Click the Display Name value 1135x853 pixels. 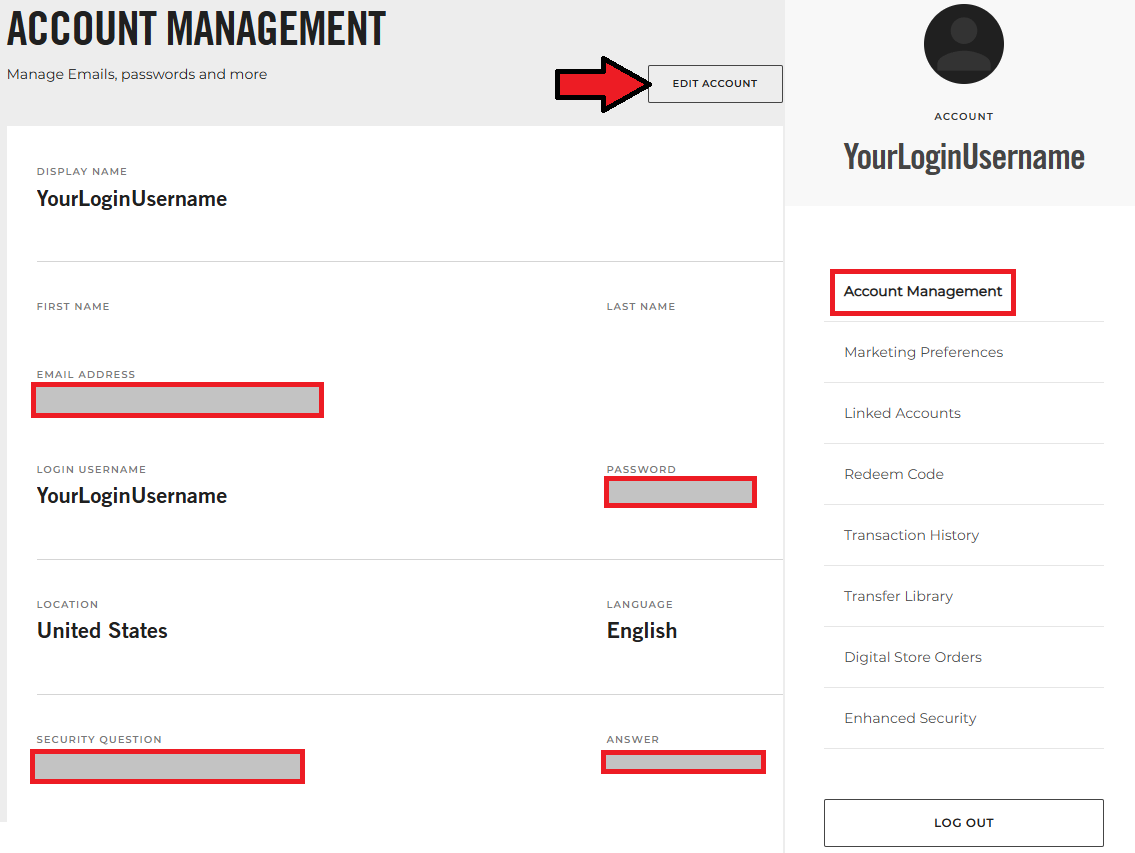[x=132, y=199]
